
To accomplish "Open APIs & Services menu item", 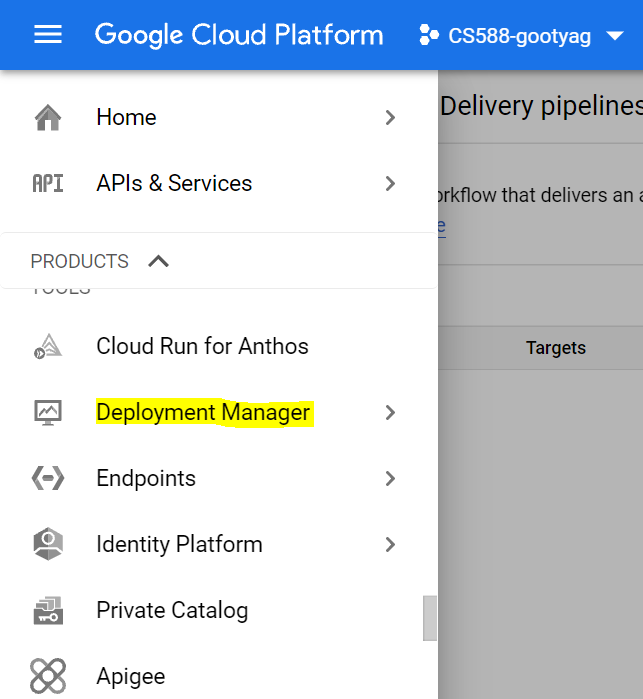I will click(174, 183).
